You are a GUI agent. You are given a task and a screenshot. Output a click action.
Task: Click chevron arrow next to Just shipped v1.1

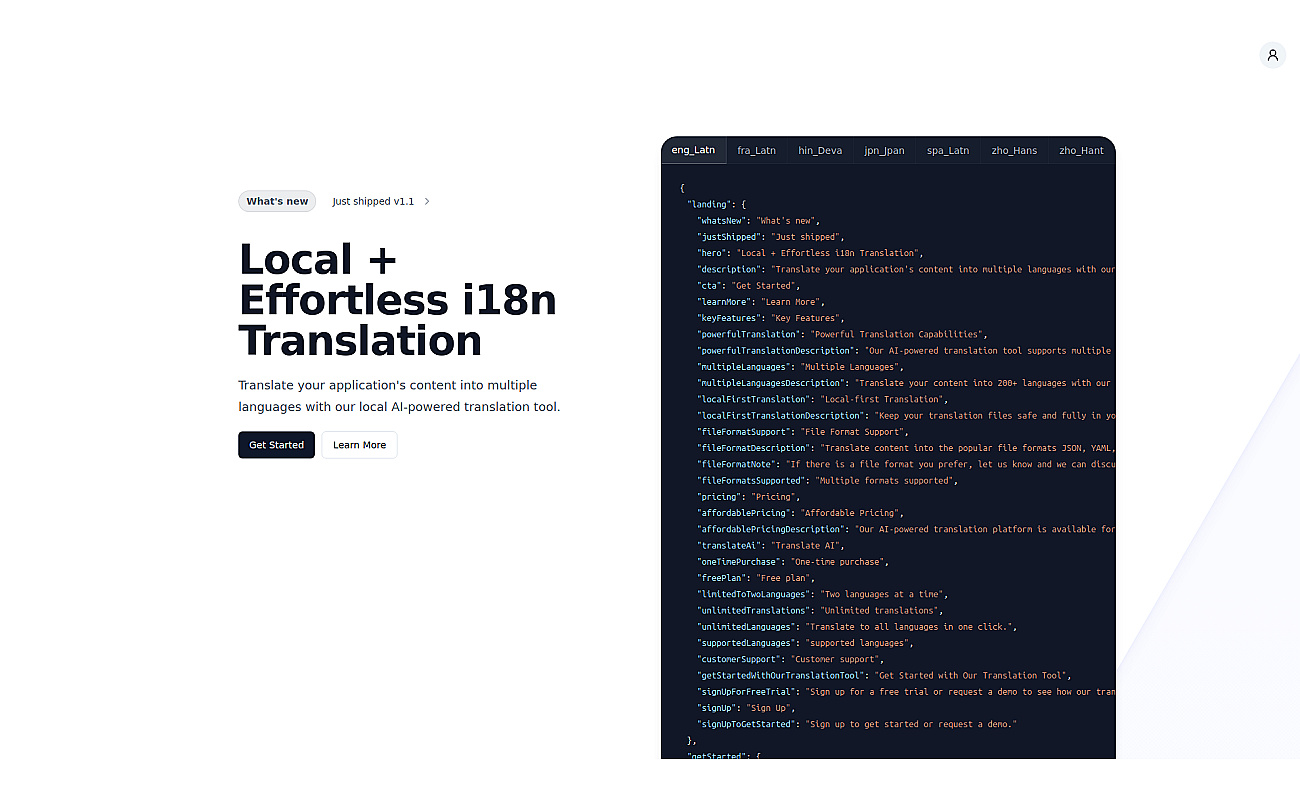pyautogui.click(x=427, y=201)
